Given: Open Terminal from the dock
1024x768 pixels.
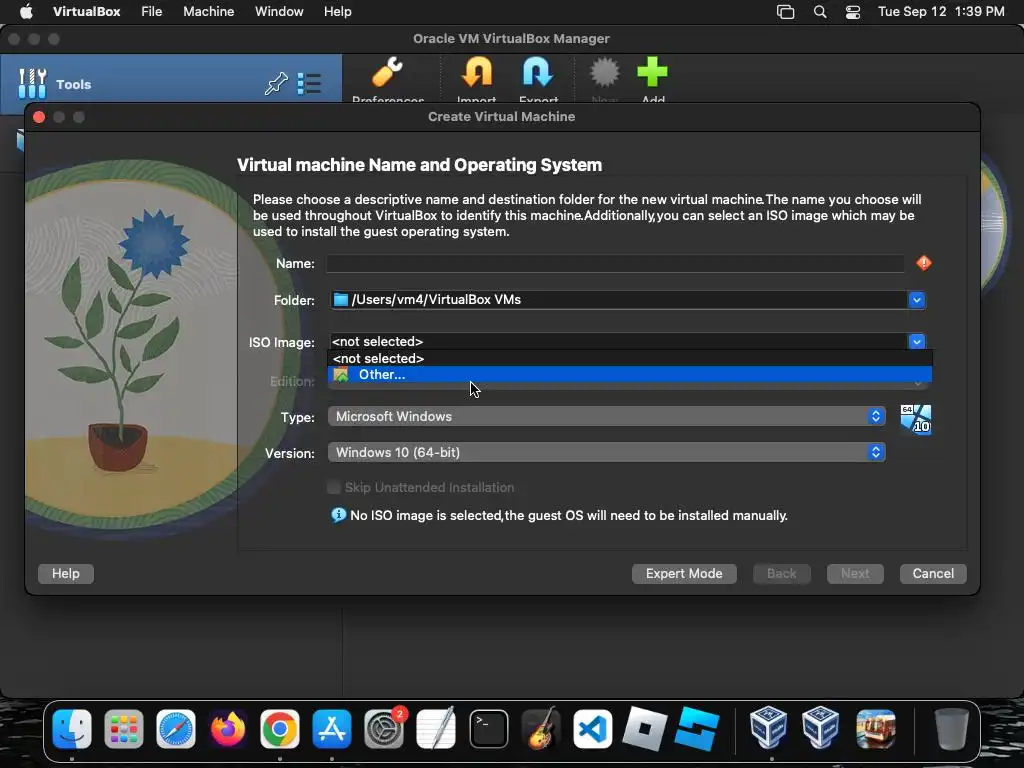Looking at the screenshot, I should click(488, 729).
